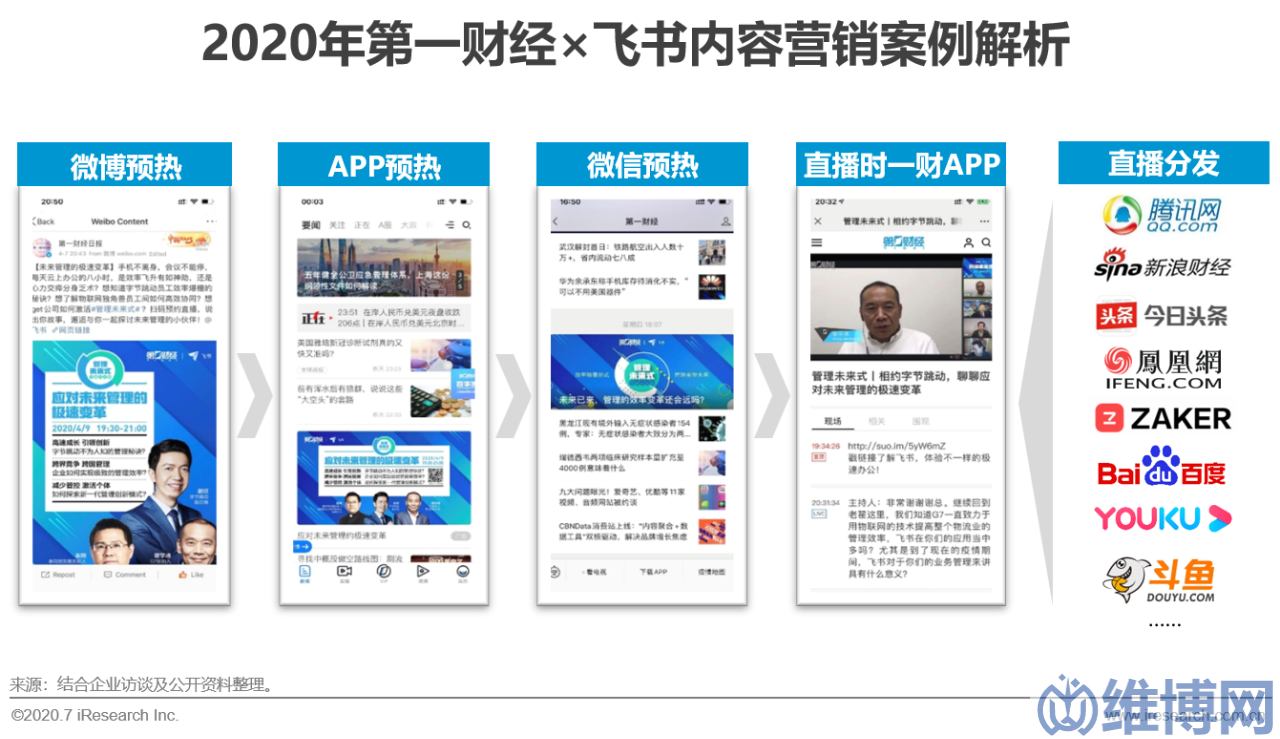Viewport: 1280px width, 739px height.
Task: Tap profile person icon in WeChat header
Action: [725, 221]
